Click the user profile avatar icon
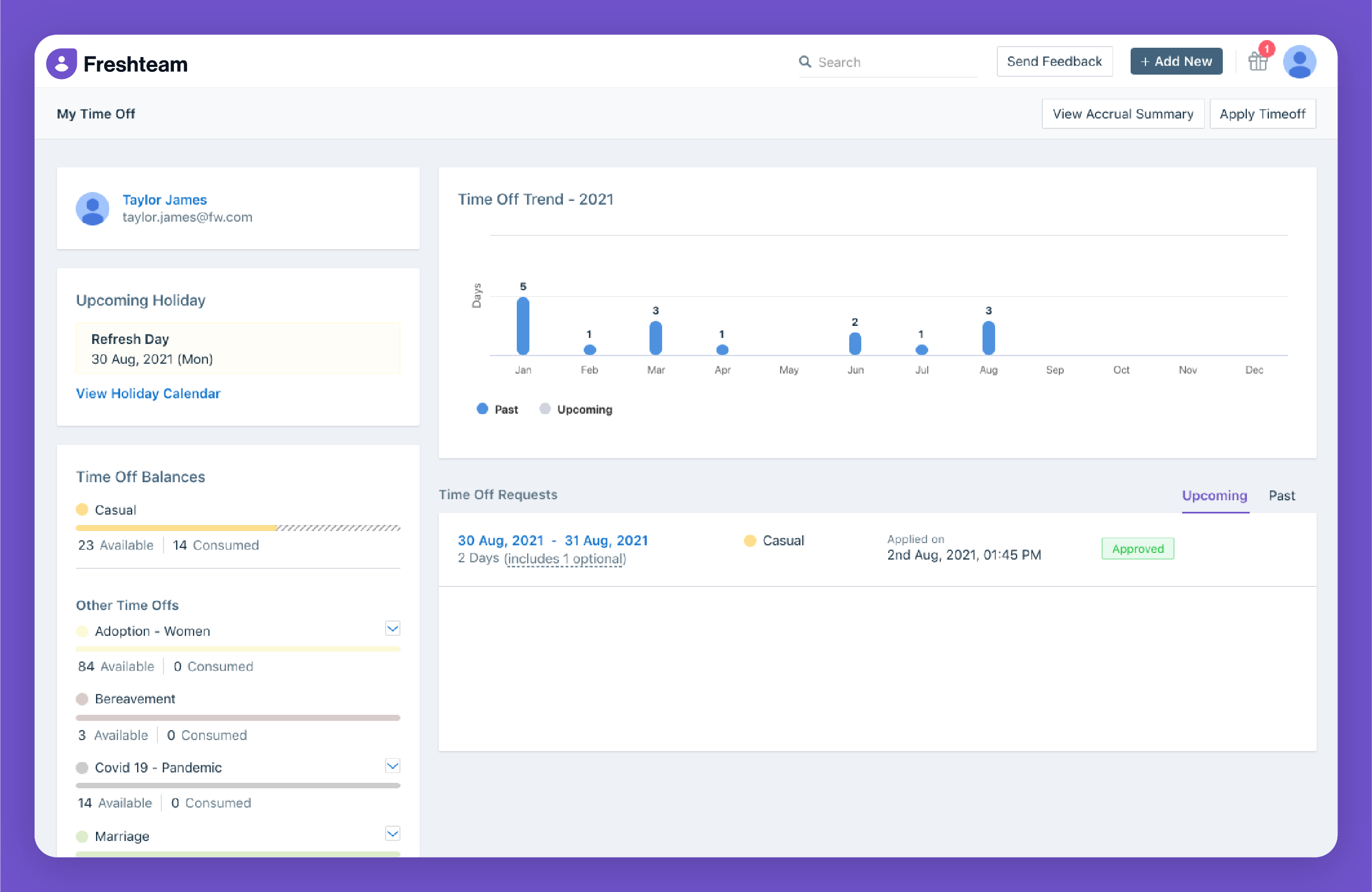The width and height of the screenshot is (1372, 892). pos(1299,61)
